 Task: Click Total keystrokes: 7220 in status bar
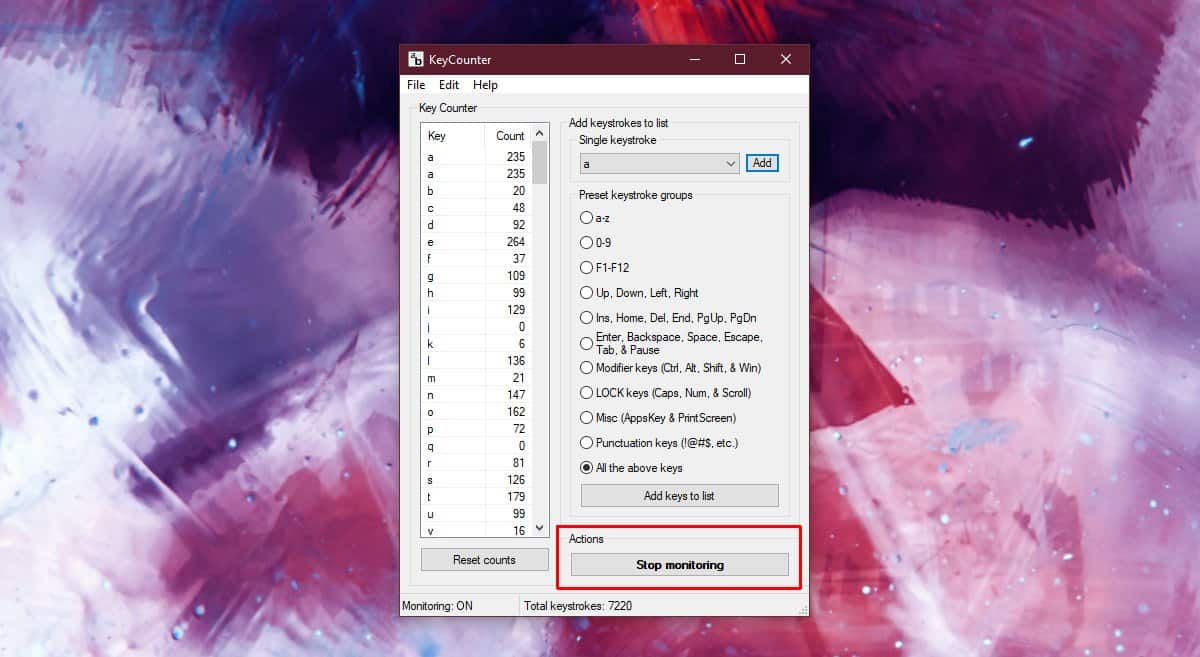[577, 606]
